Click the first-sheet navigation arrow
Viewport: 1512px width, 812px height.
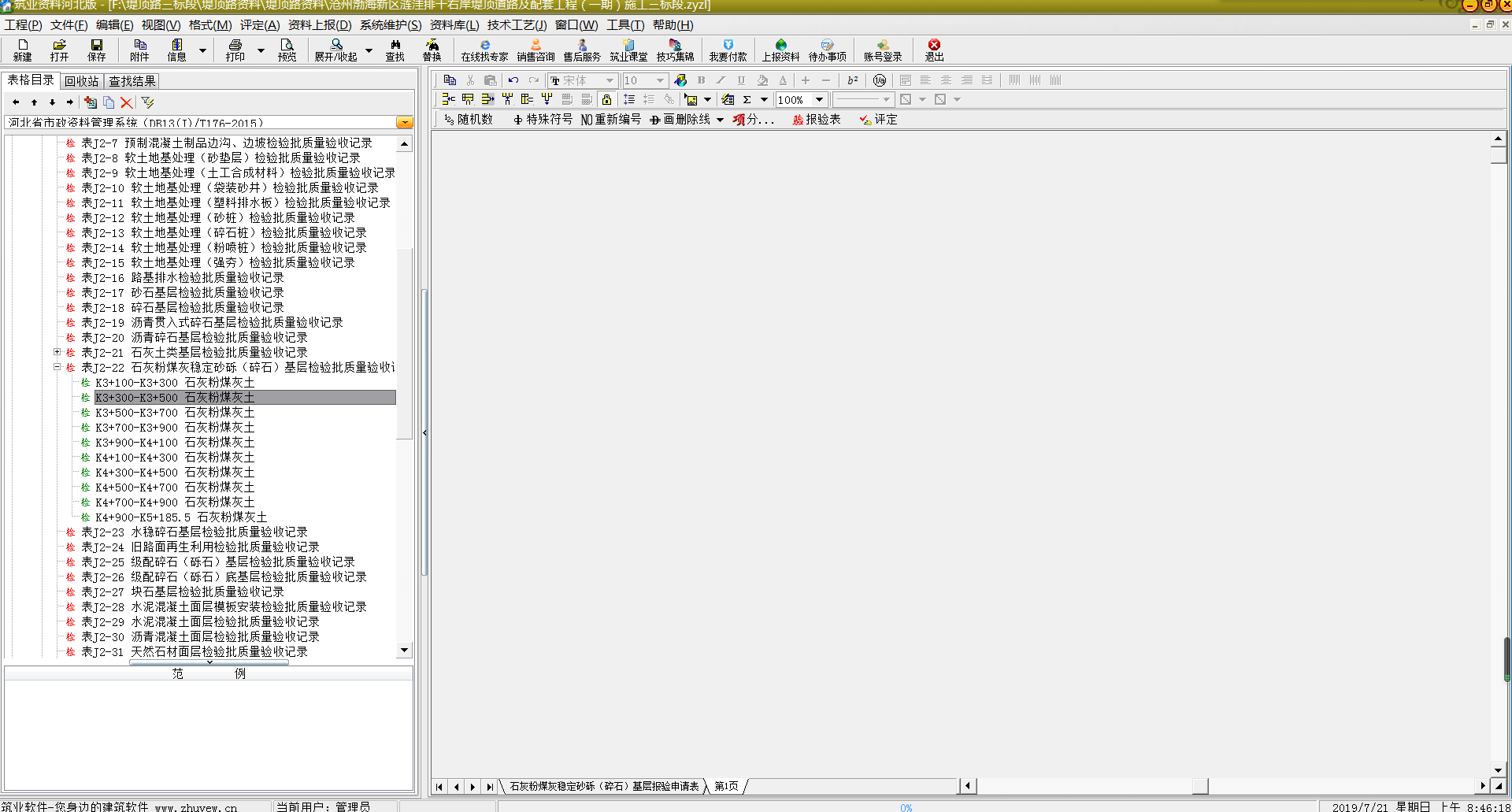tap(439, 786)
